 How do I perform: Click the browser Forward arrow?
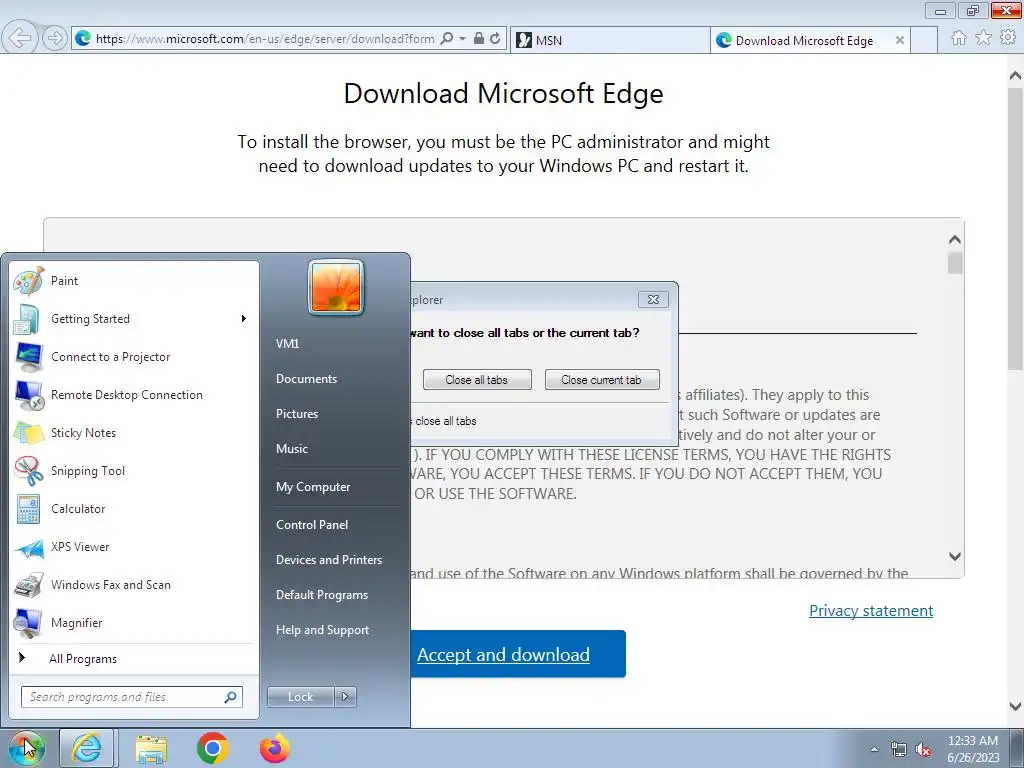(55, 39)
